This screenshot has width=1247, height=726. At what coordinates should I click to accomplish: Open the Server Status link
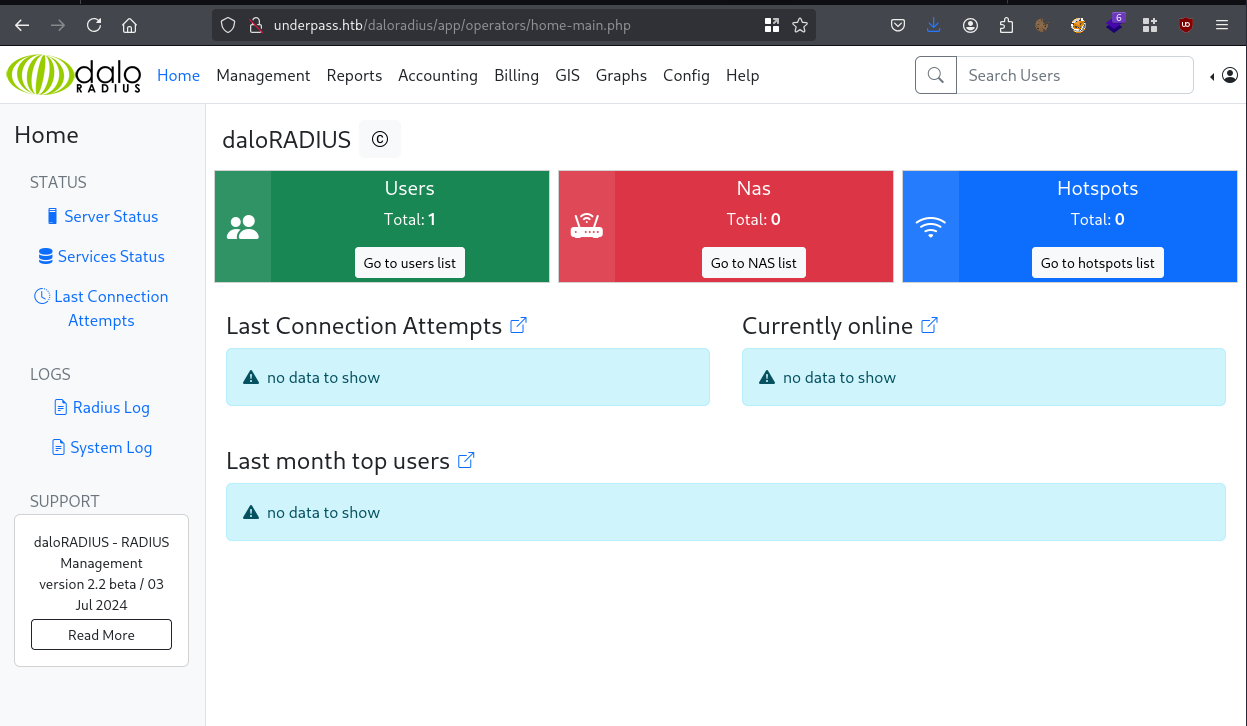click(x=111, y=216)
